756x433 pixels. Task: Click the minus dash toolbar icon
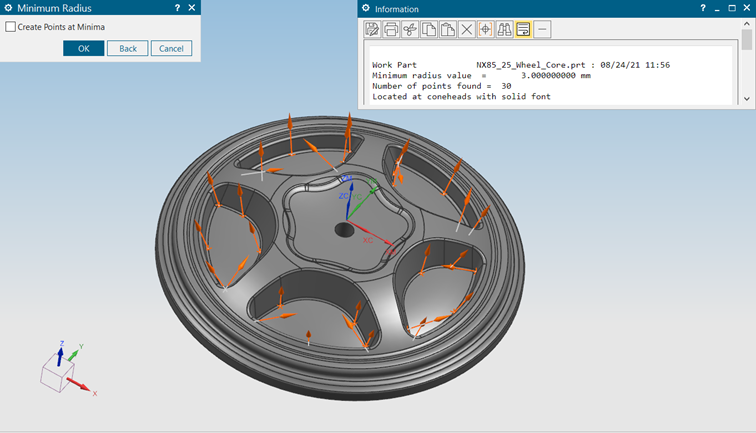tap(542, 29)
